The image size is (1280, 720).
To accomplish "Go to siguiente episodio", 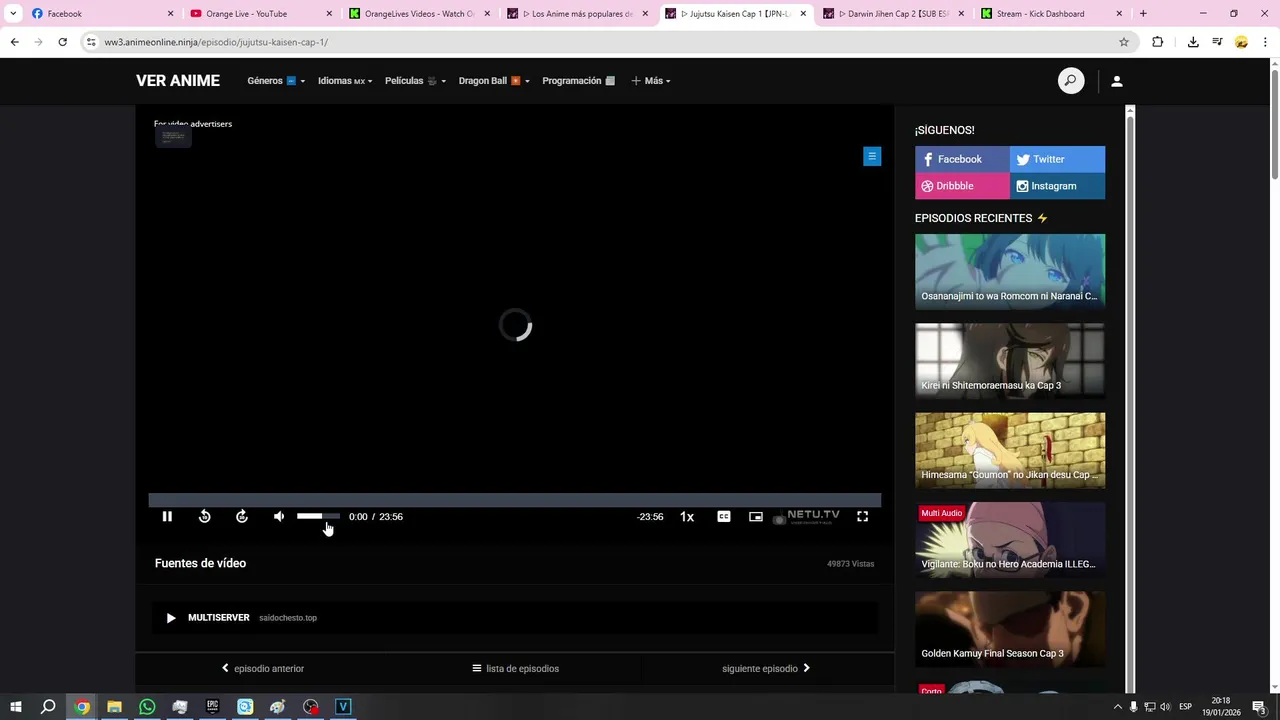I will pyautogui.click(x=766, y=669).
